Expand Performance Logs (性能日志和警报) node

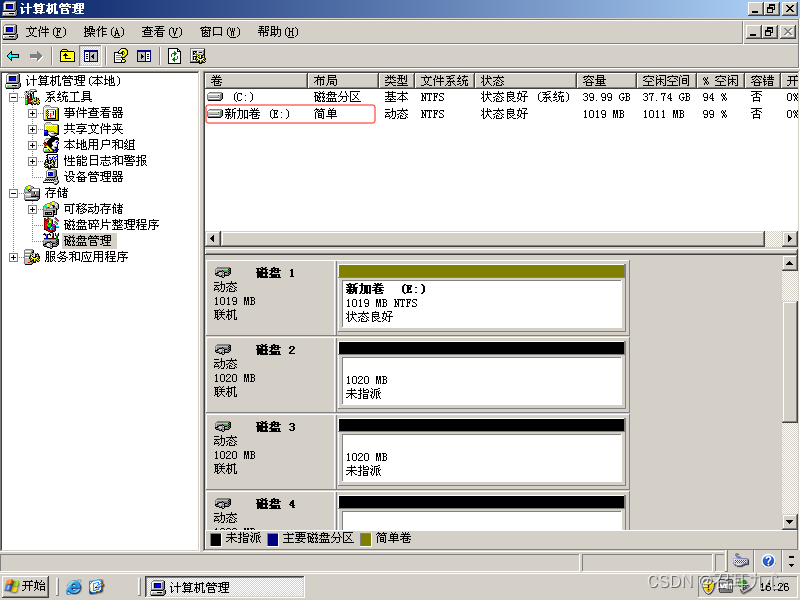coord(33,161)
